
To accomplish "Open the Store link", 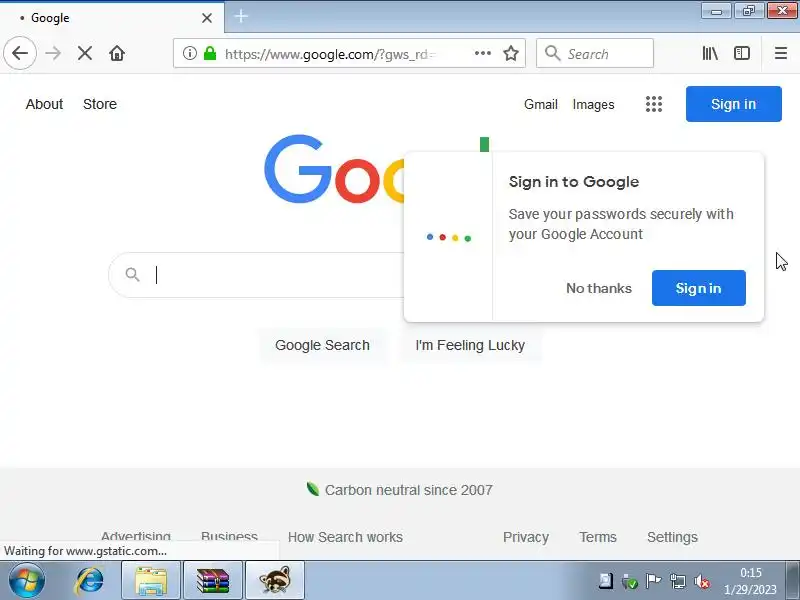I will pyautogui.click(x=100, y=104).
